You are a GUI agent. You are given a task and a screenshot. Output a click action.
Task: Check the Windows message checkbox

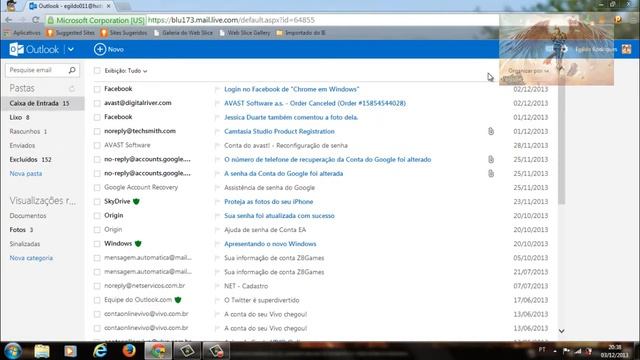[97, 244]
